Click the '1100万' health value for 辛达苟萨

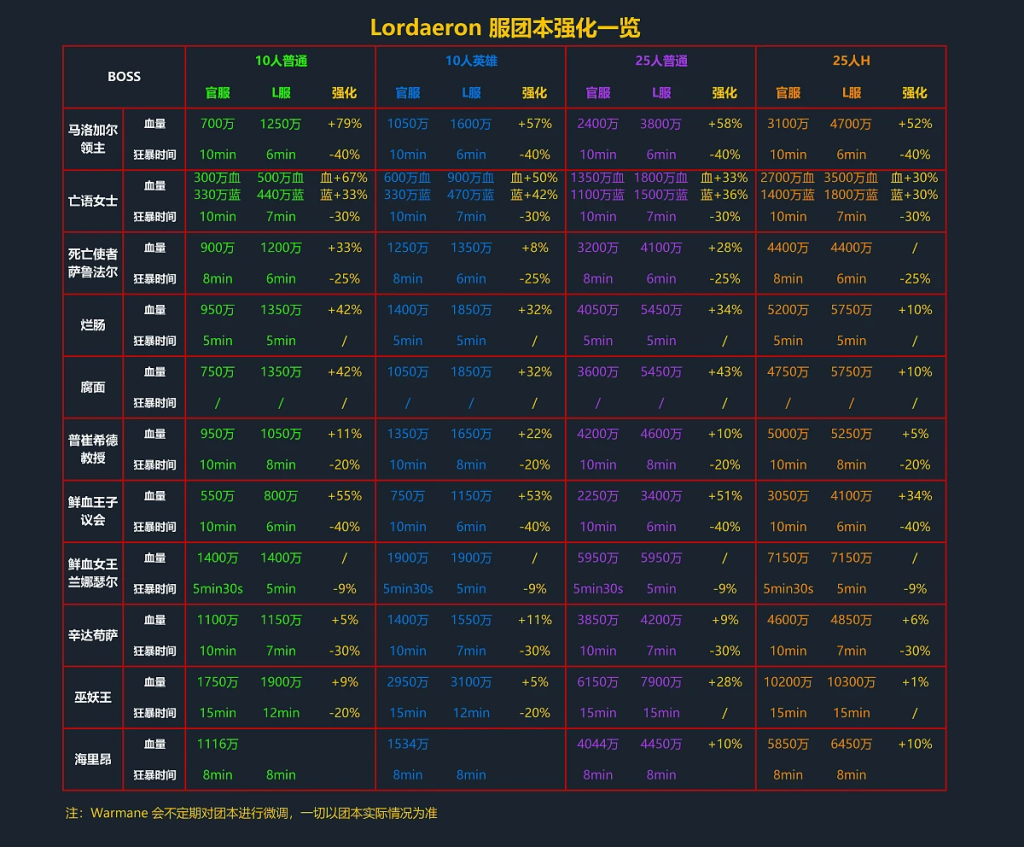point(217,620)
